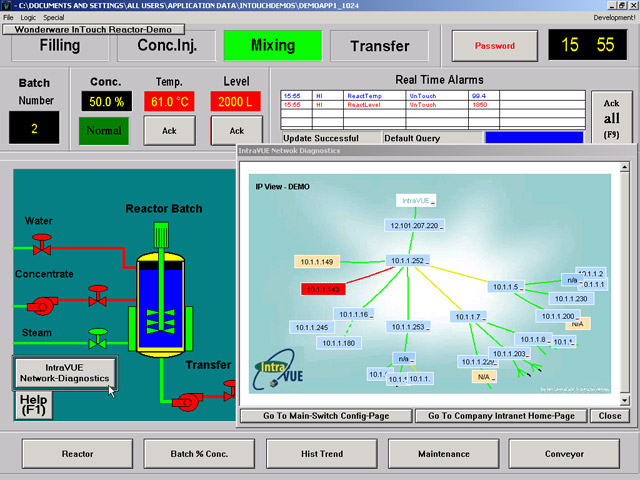Click the 2000 L level value
Screen dimensions: 640x480
[x=236, y=101]
